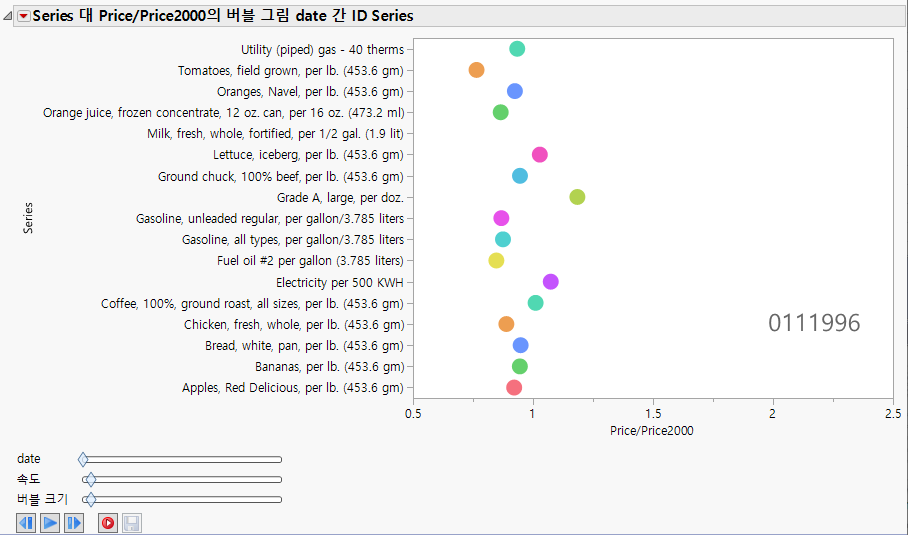
Task: Select the Grade A, large eggs bubble
Action: click(x=577, y=197)
